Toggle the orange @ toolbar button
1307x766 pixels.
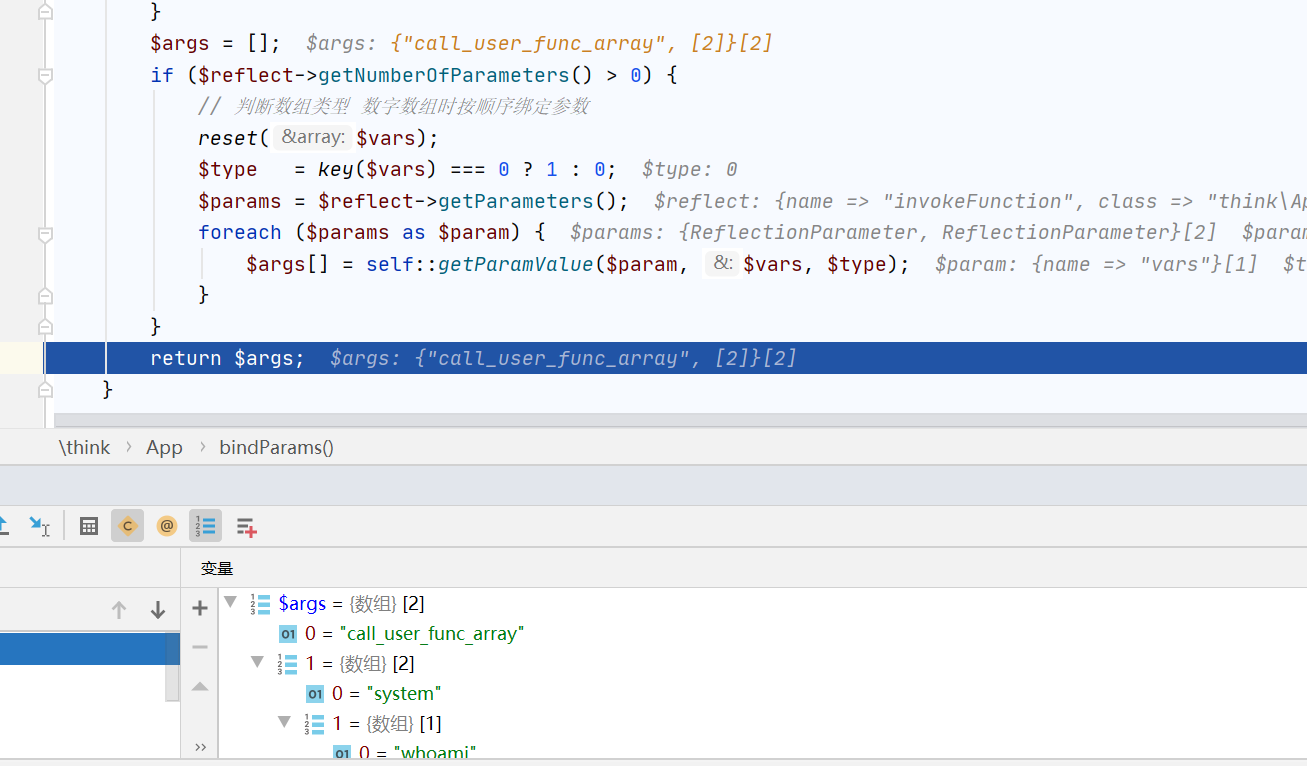166,525
